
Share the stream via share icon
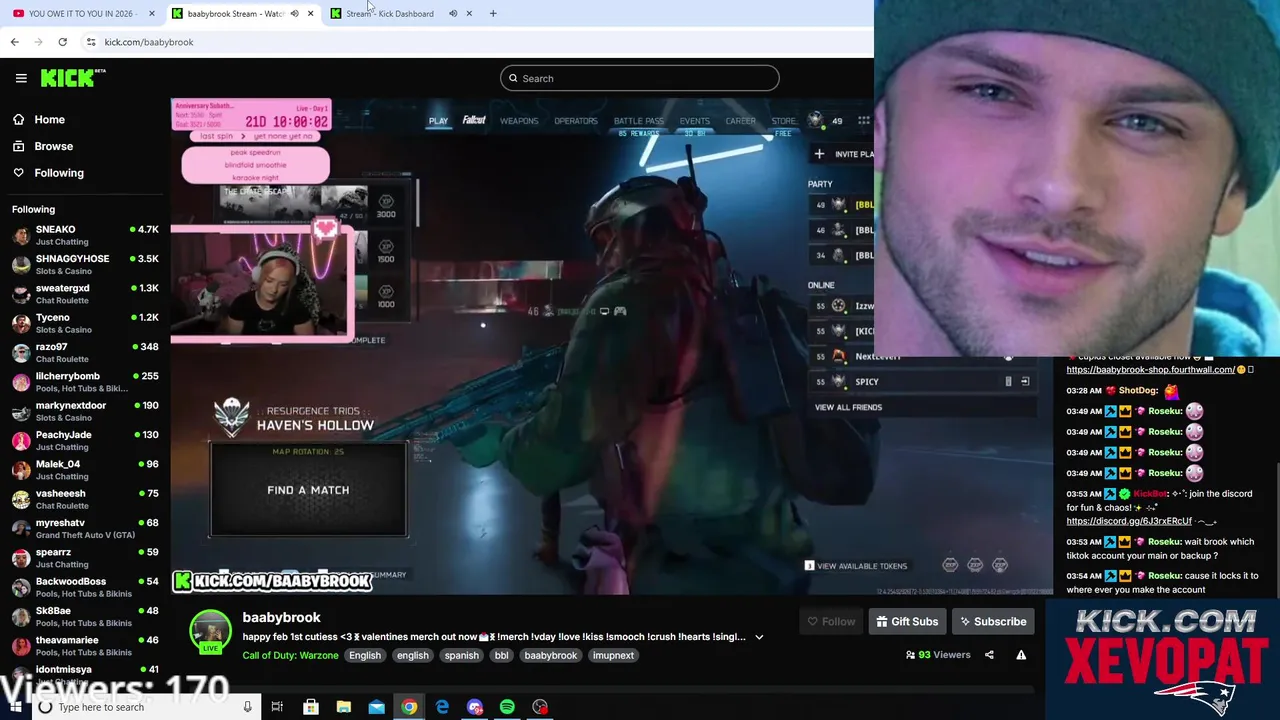pos(989,655)
